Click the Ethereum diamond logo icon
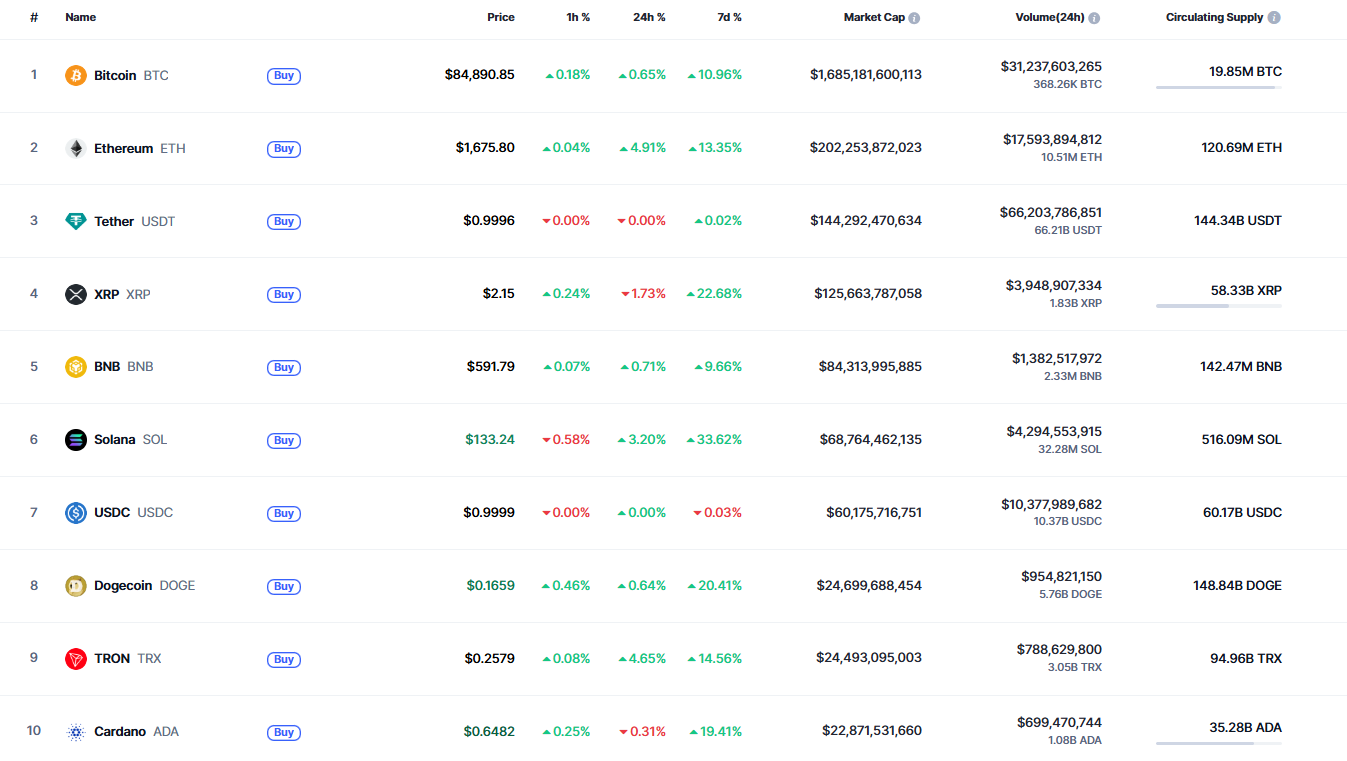Viewport: 1347px width, 761px height. 76,148
